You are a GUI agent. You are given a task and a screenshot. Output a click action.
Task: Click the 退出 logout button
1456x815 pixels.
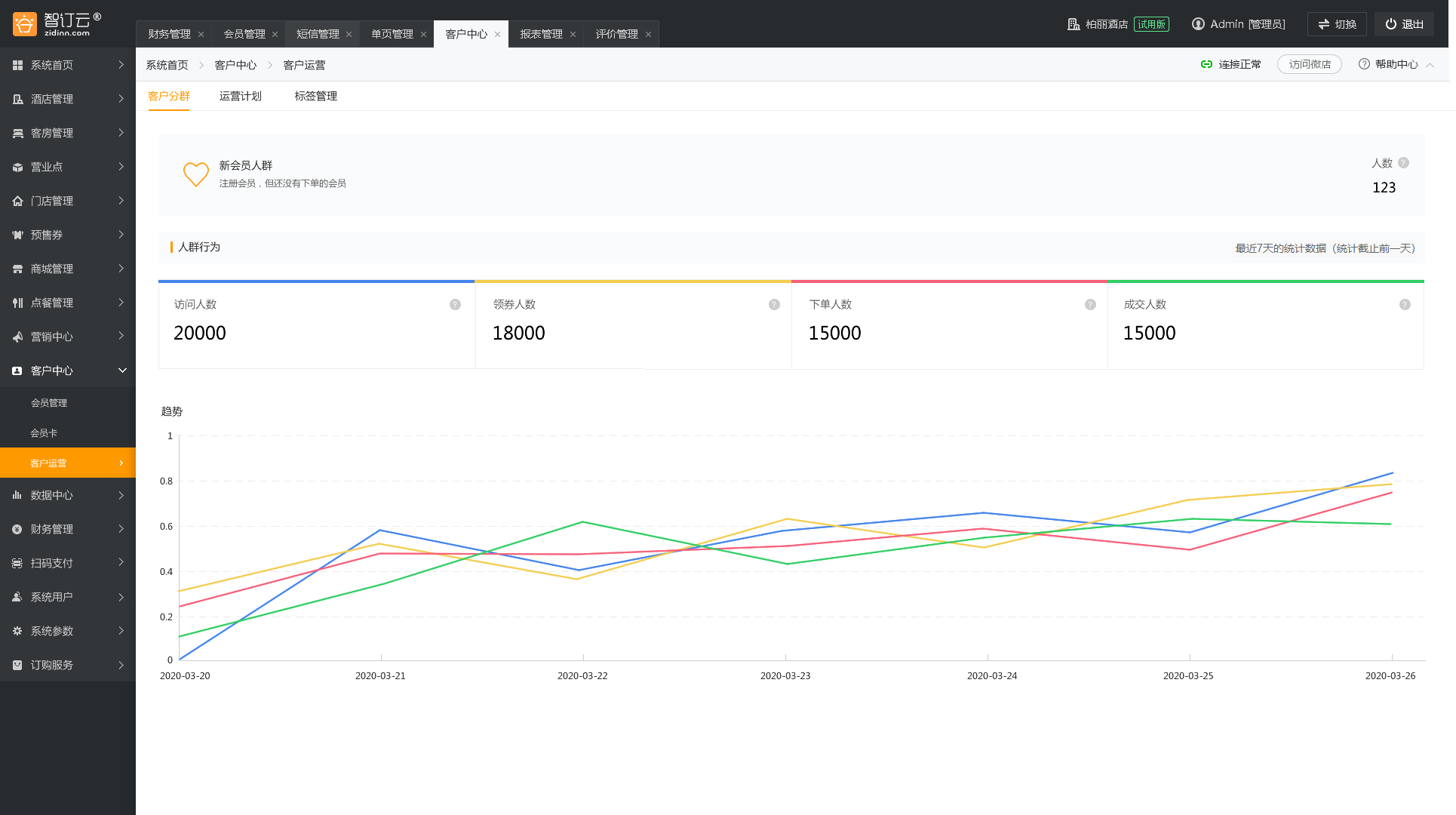pyautogui.click(x=1404, y=24)
